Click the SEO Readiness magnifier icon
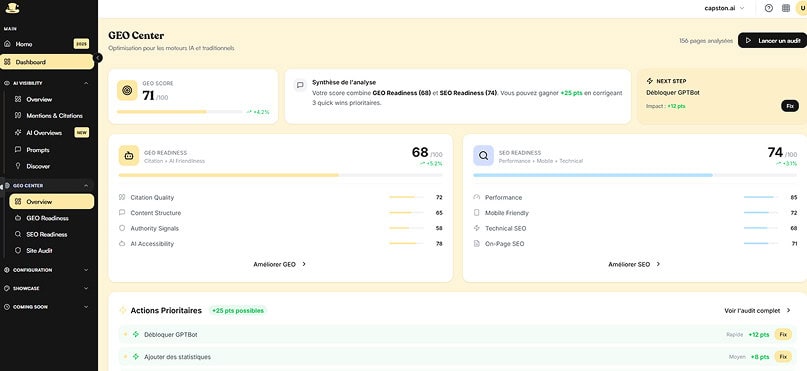The image size is (807, 371). tap(483, 155)
